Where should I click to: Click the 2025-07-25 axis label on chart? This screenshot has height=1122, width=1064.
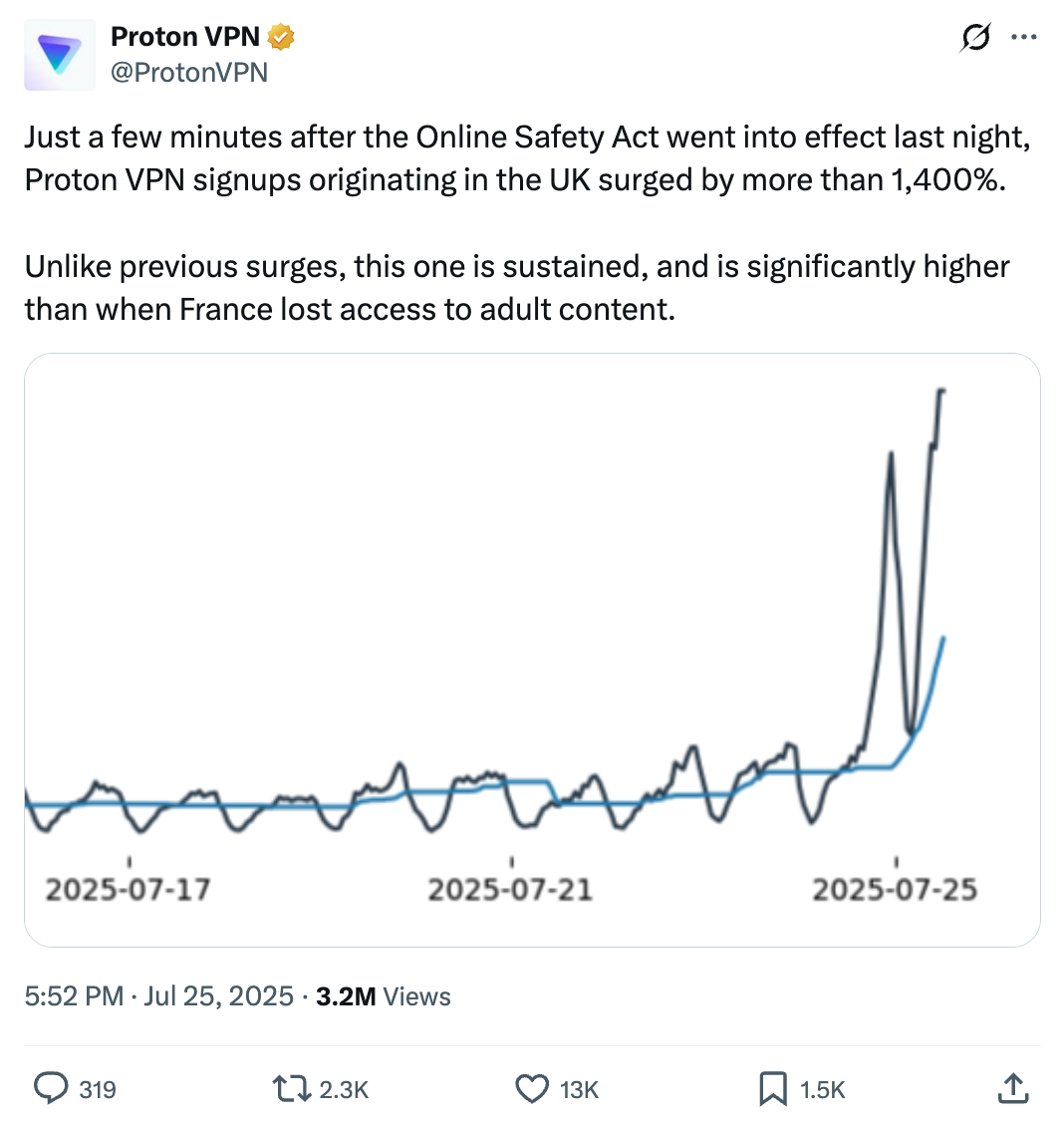895,889
